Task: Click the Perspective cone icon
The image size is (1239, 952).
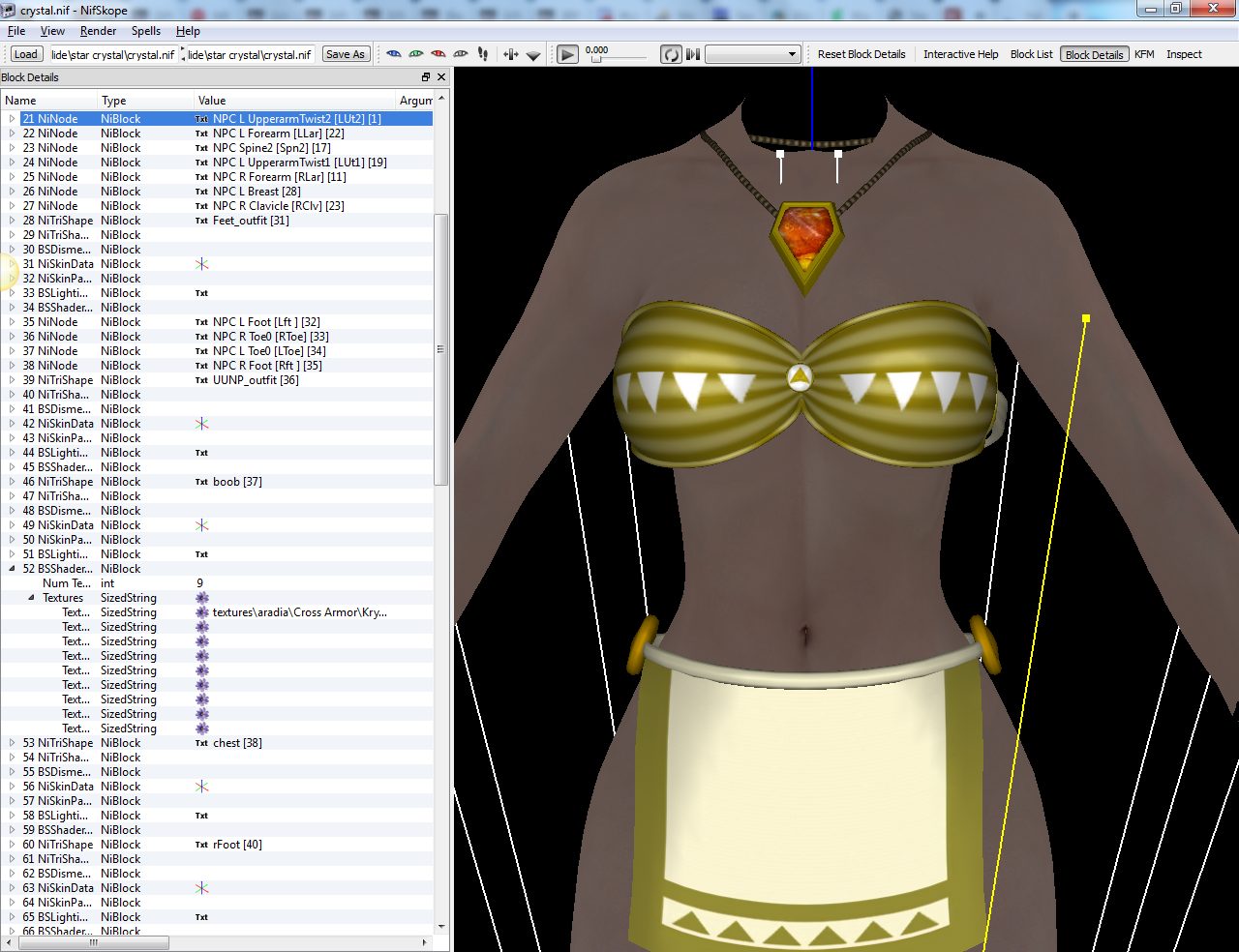Action: (x=533, y=55)
